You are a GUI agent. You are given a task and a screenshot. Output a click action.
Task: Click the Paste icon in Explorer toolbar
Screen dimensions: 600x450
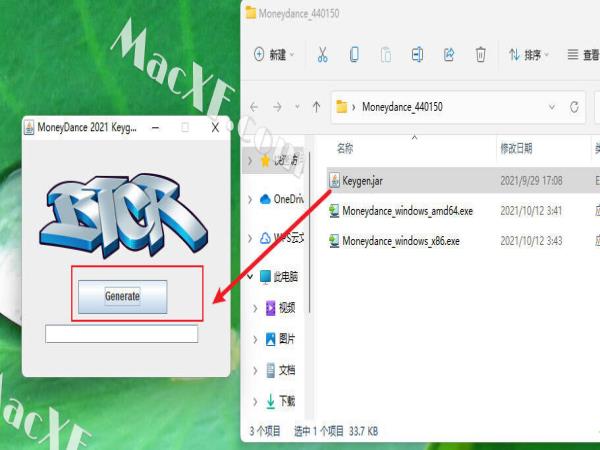tap(386, 55)
